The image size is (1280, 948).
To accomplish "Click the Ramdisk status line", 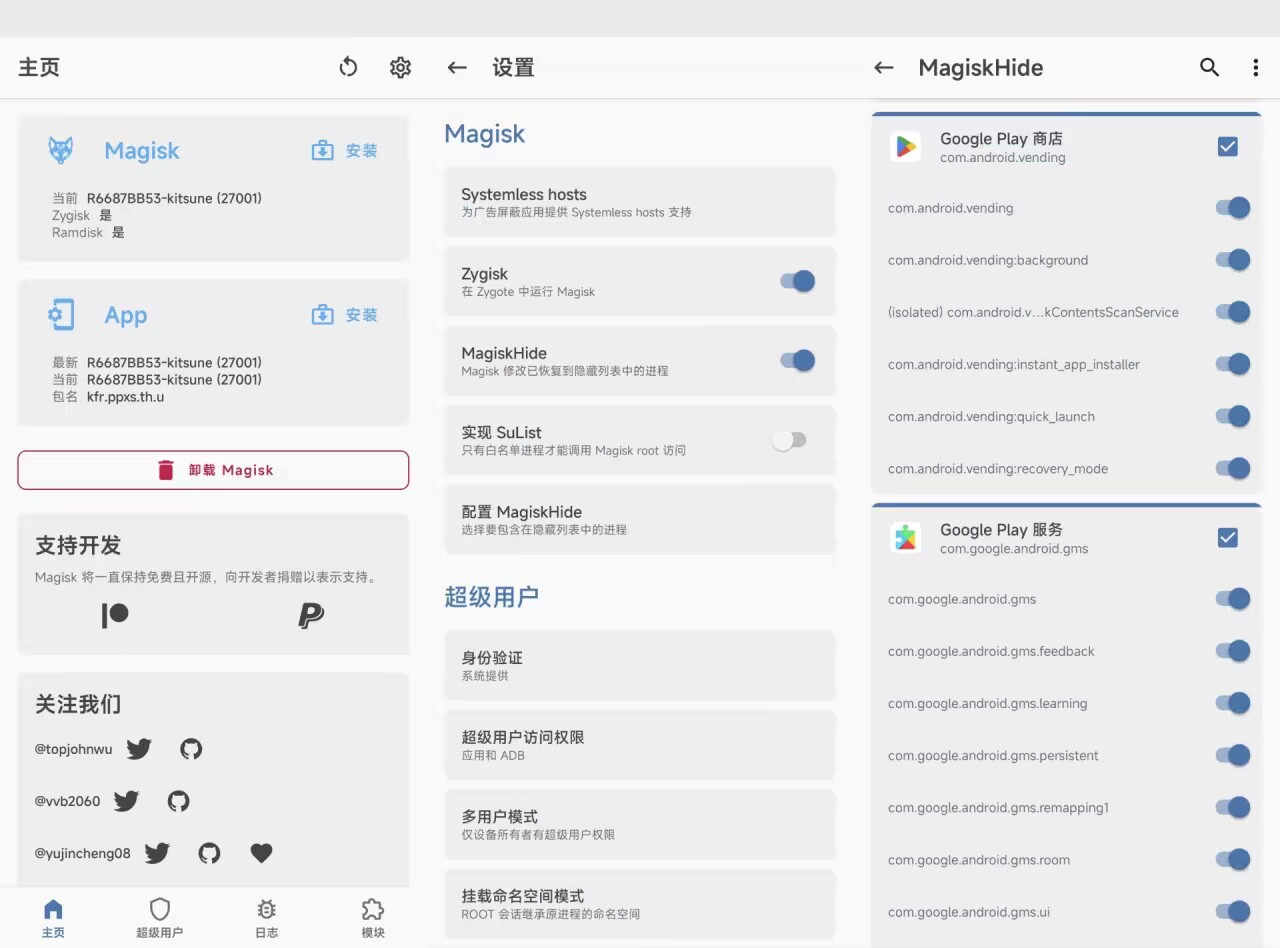I will coord(88,232).
